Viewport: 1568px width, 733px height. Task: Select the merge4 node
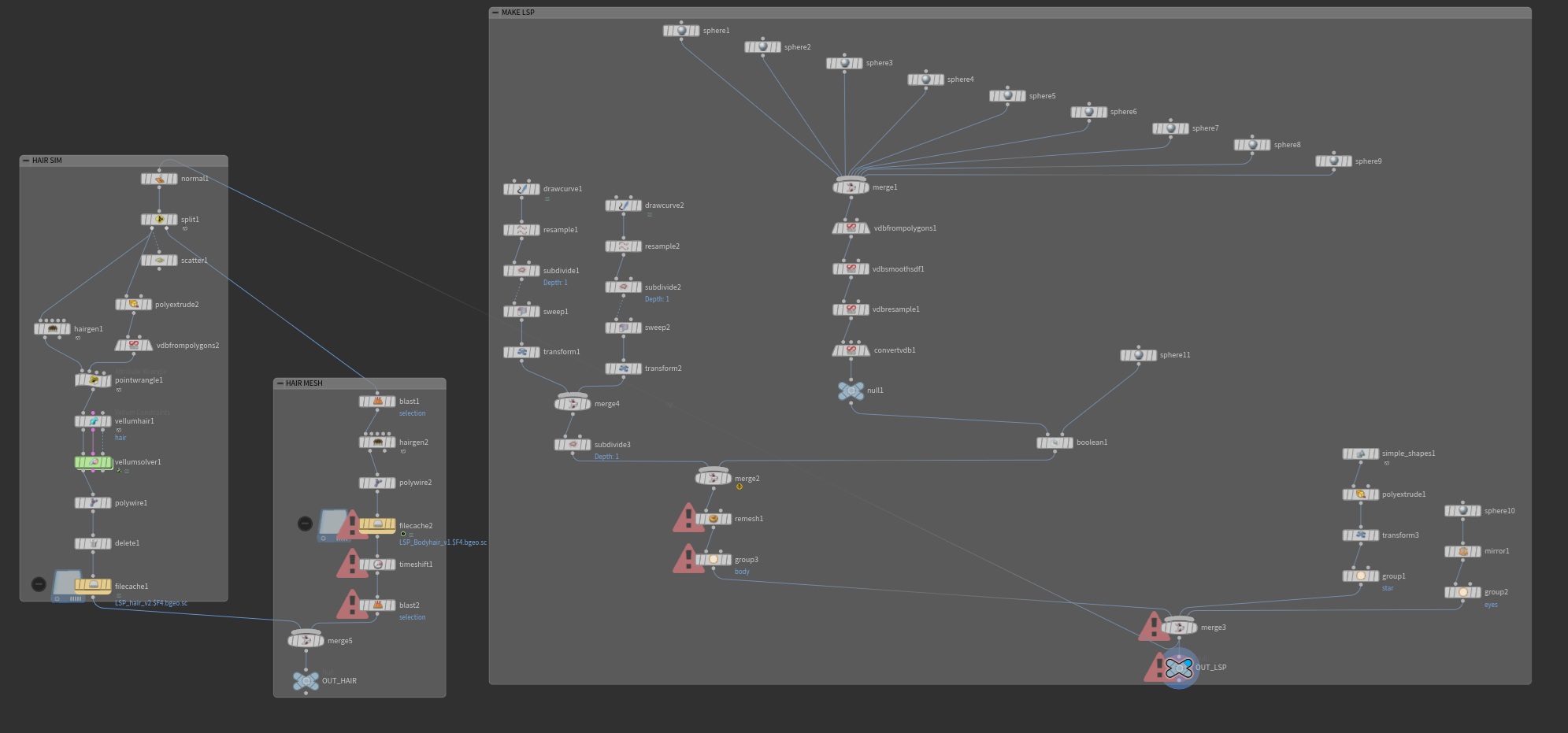(573, 404)
